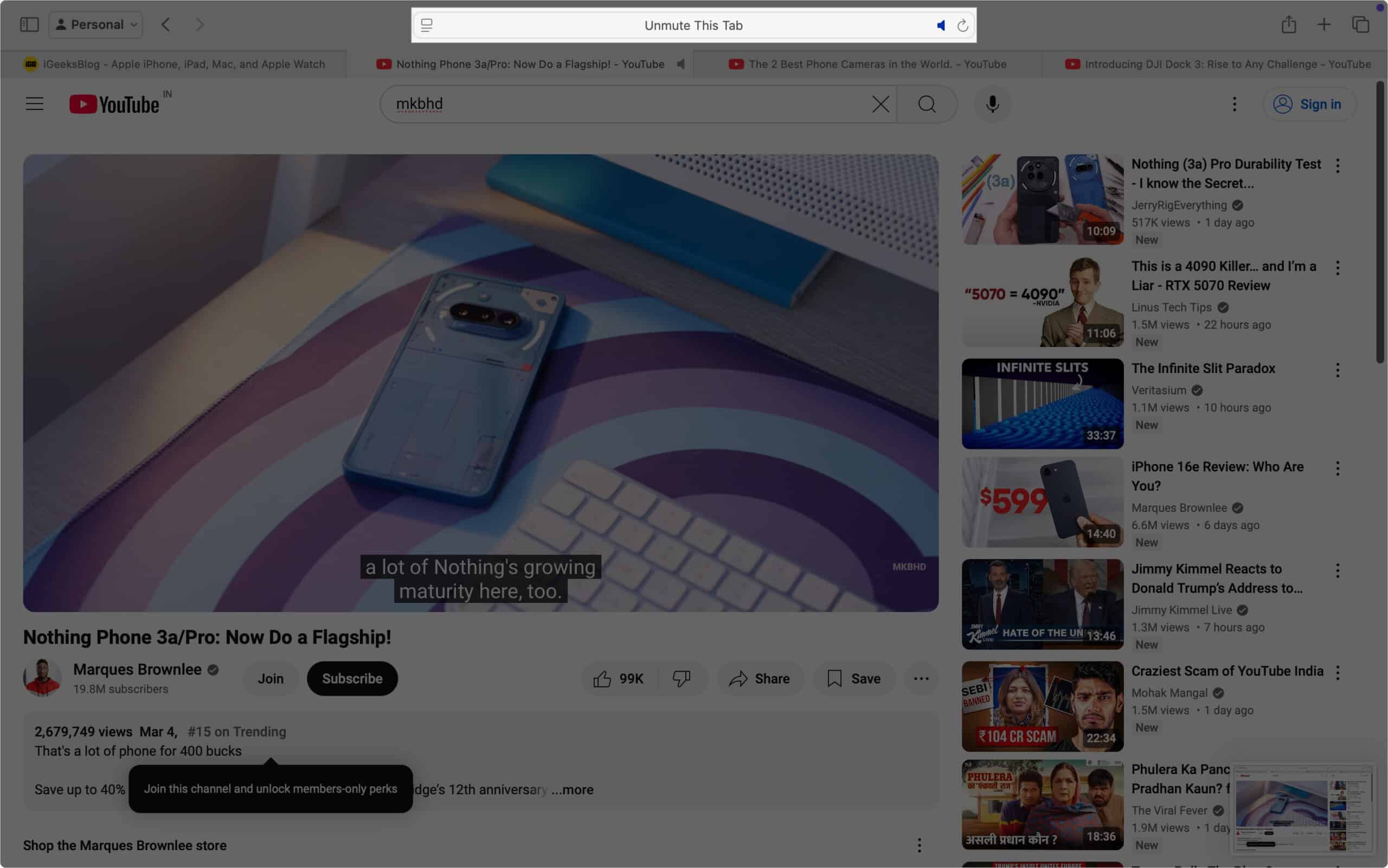
Task: Subscribe to Marques Brownlee
Action: 352,679
